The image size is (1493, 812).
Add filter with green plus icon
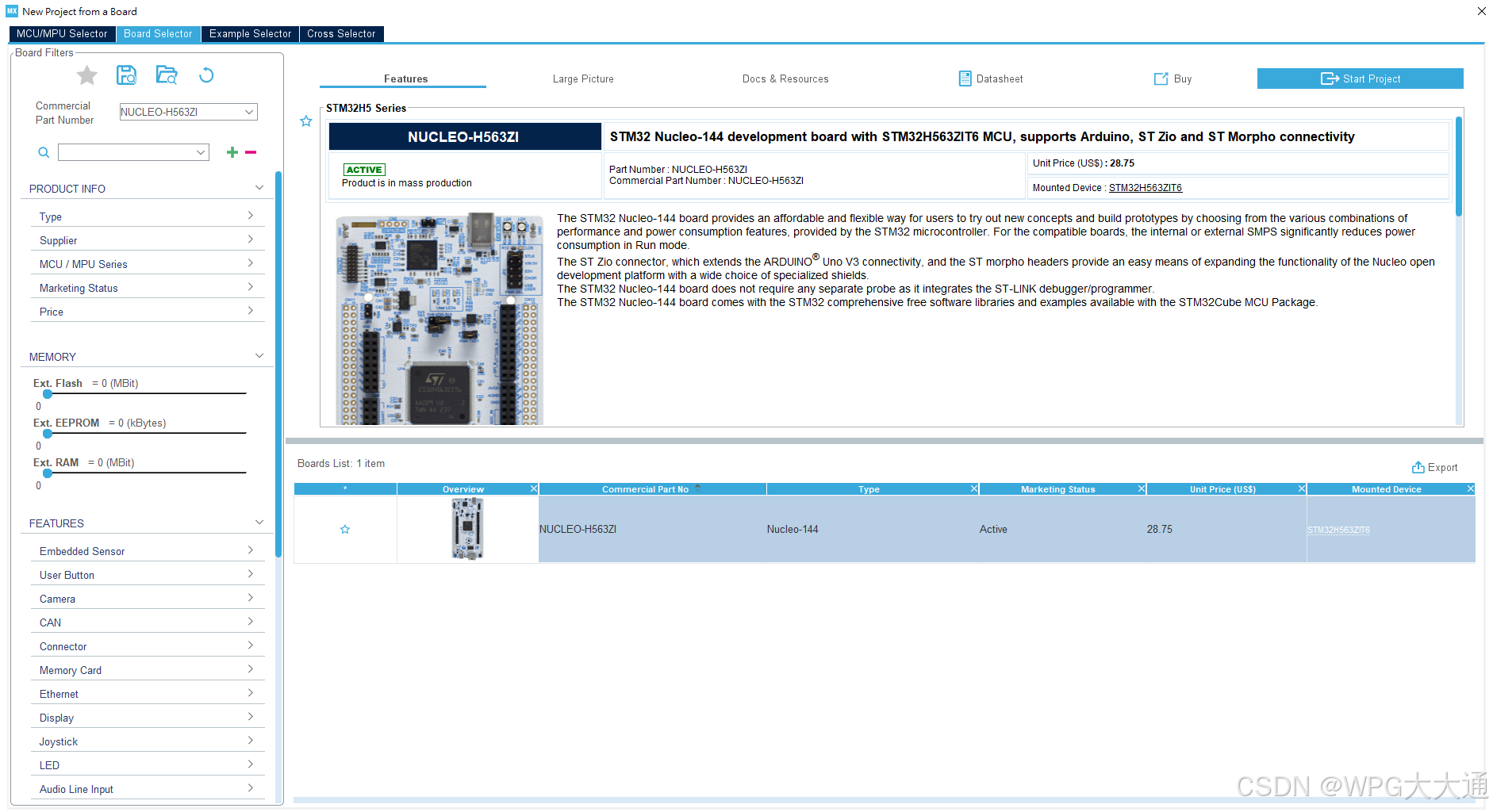[232, 152]
